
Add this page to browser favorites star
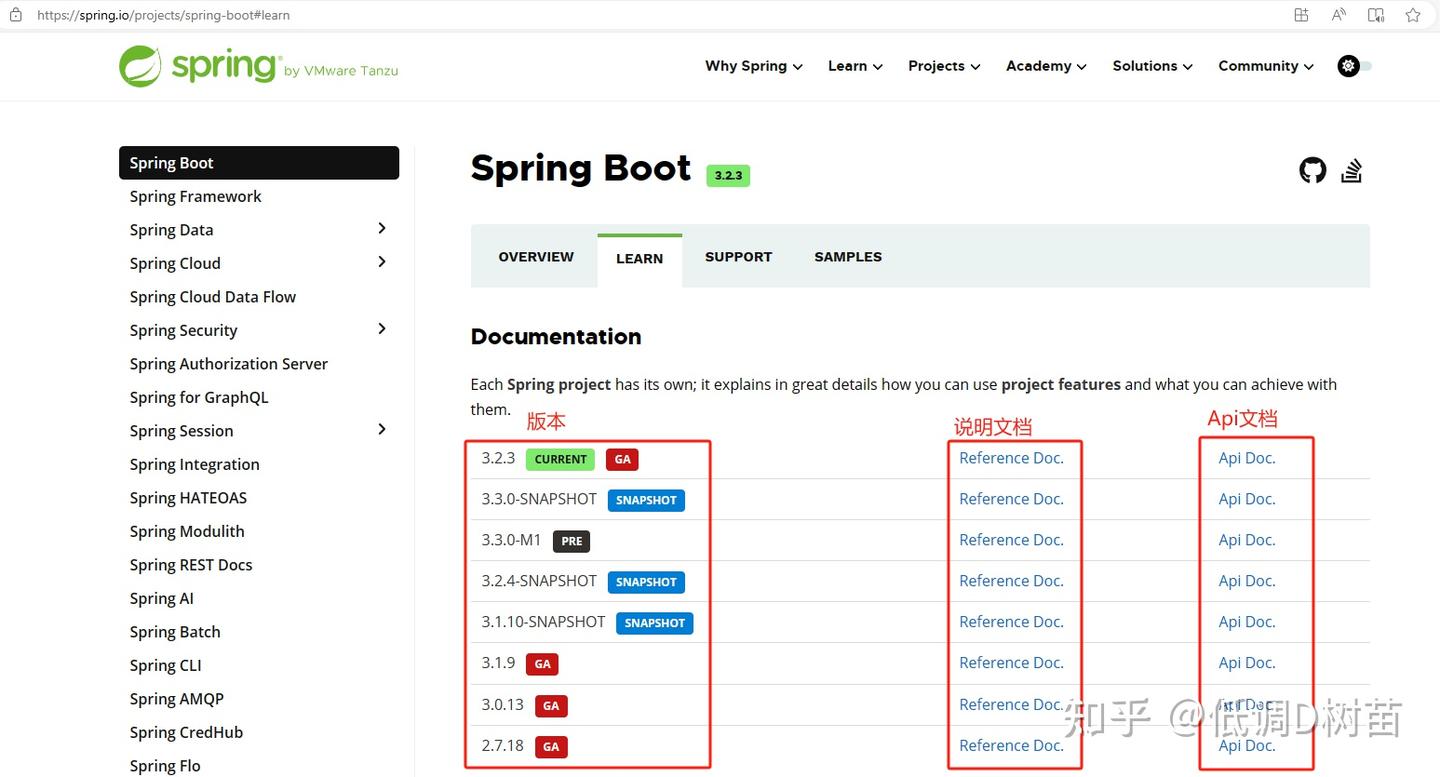1412,15
